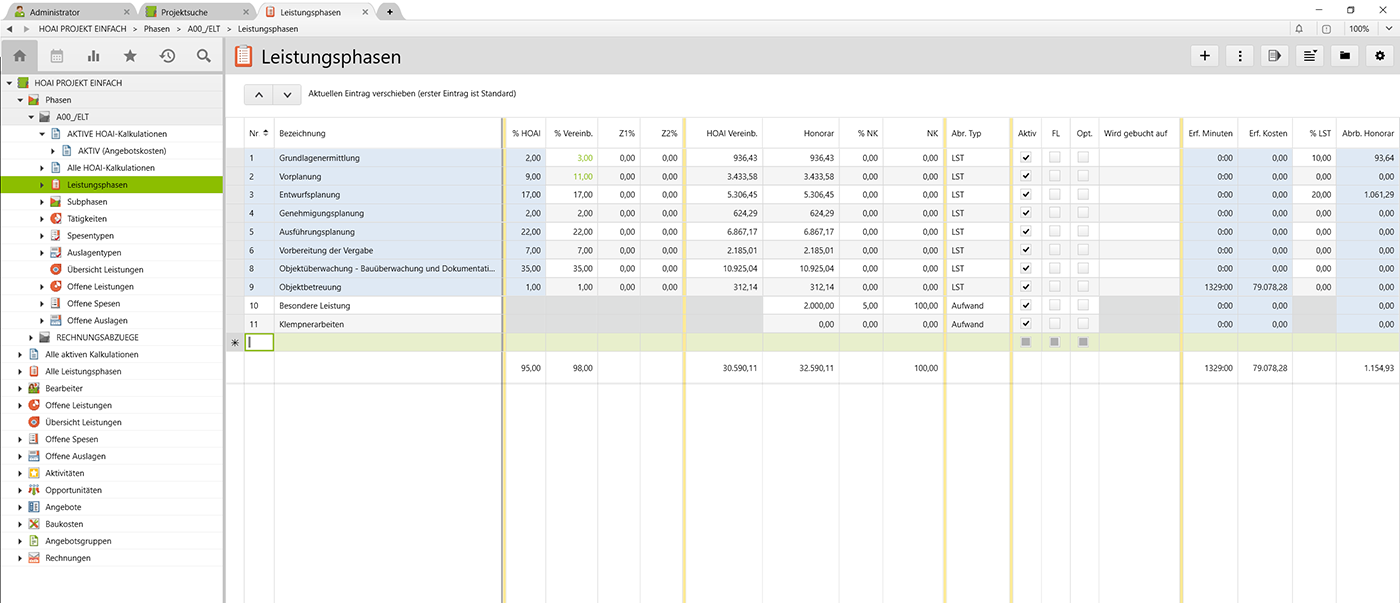
Task: Click the Bezeichnung field in new row
Action: click(387, 342)
